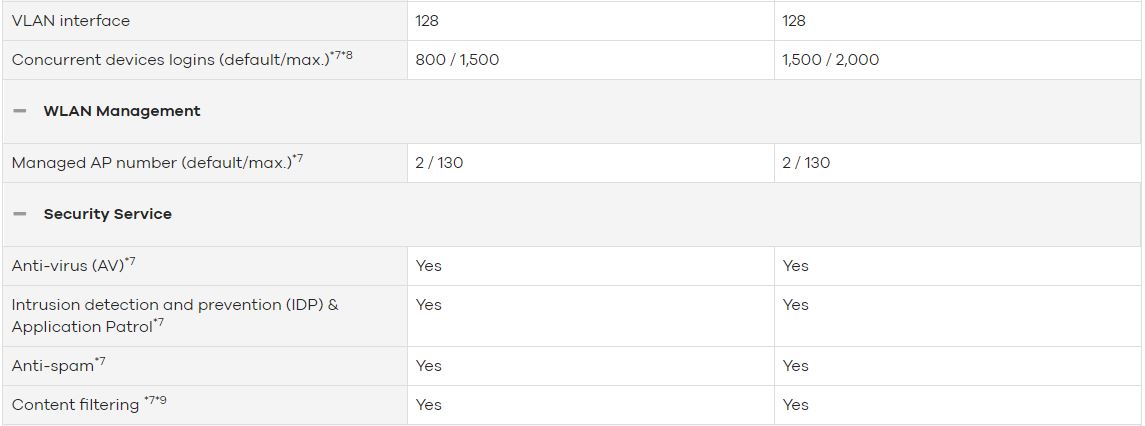Click the minus icon beside Security Service

[20, 214]
